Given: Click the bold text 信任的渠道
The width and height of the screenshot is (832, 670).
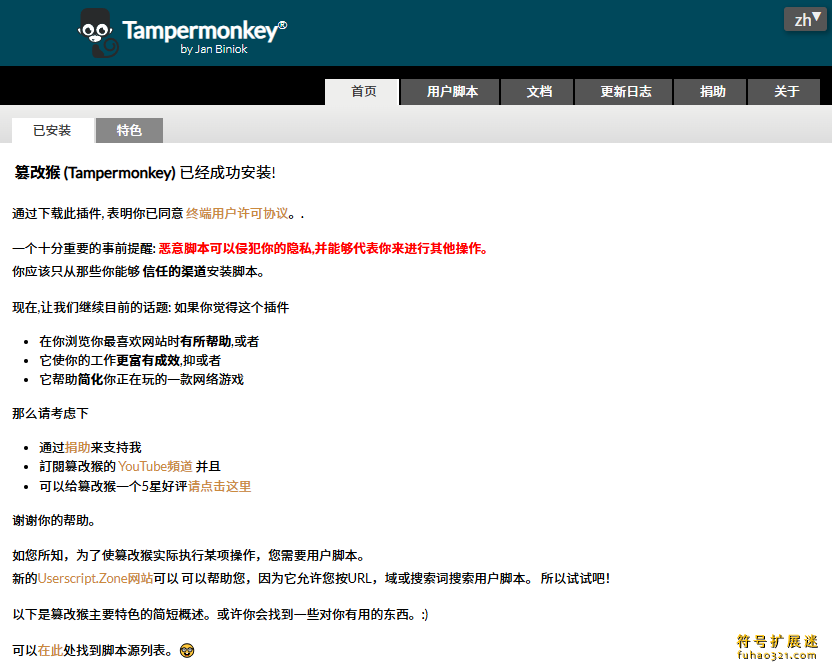Looking at the screenshot, I should (x=174, y=272).
